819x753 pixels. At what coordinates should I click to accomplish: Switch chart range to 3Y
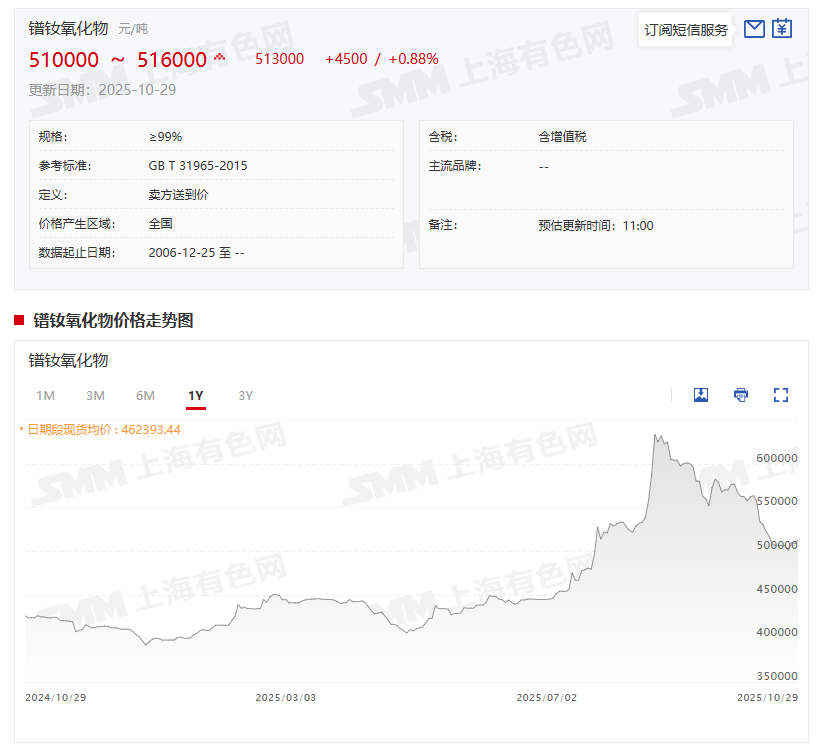coord(246,395)
